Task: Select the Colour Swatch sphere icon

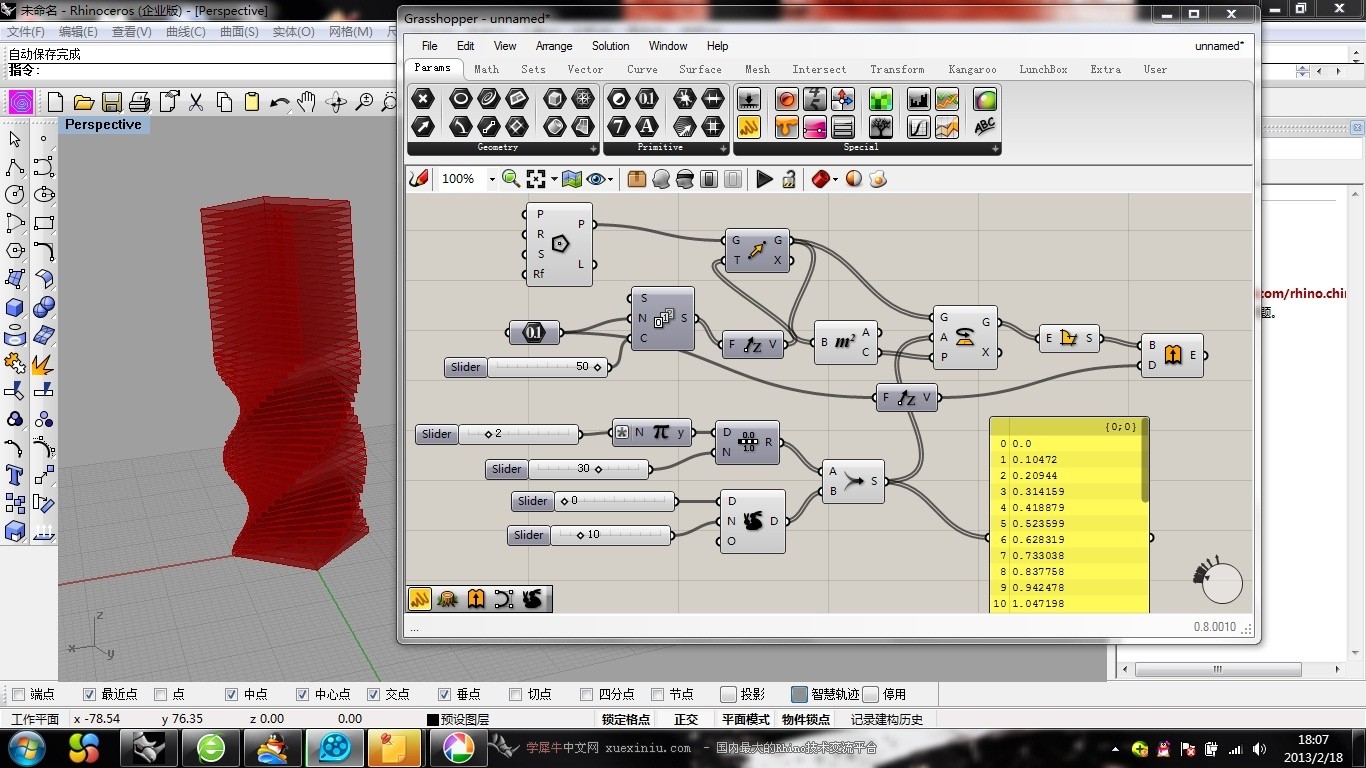Action: (985, 99)
